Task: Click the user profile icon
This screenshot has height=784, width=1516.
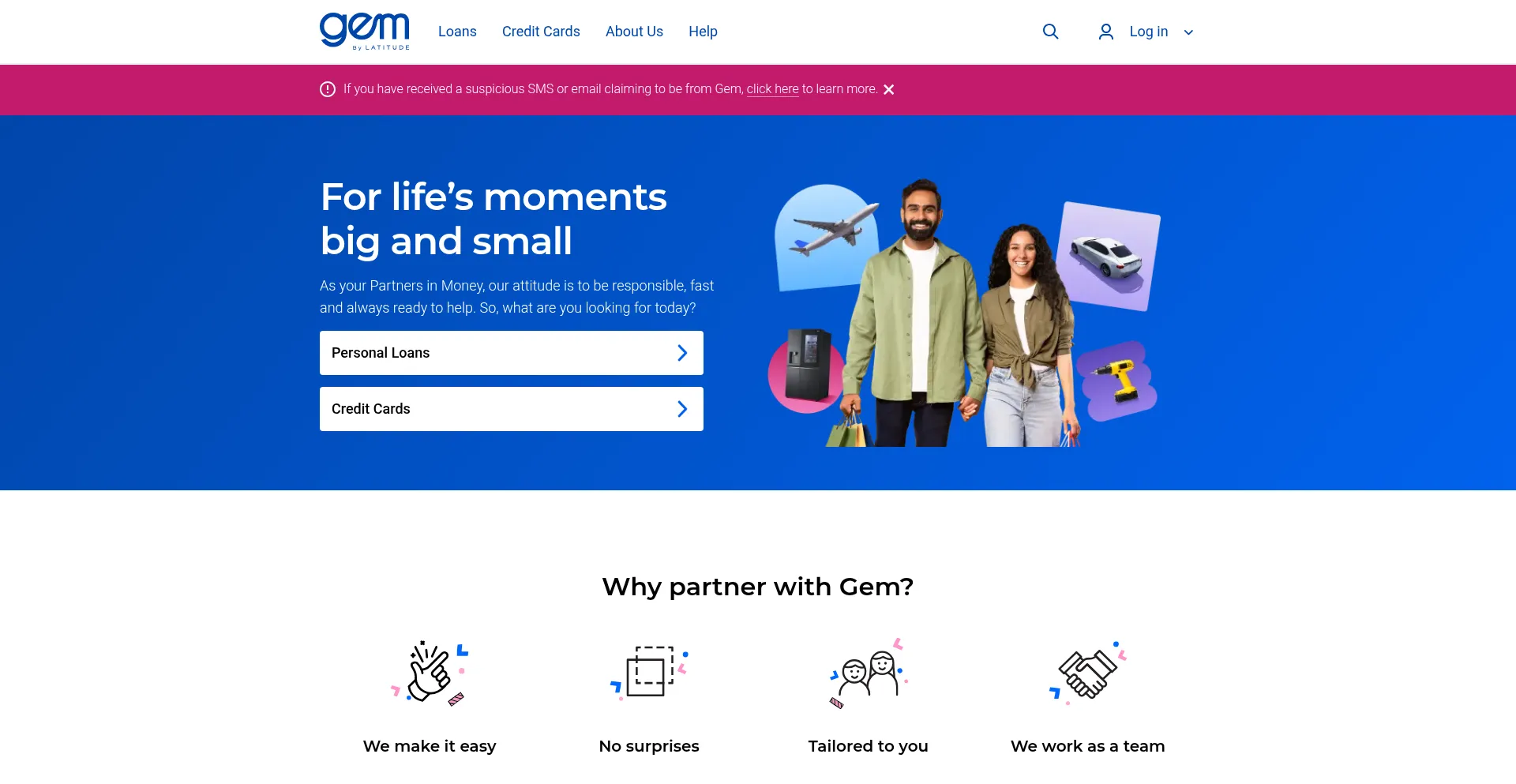Action: click(x=1106, y=32)
